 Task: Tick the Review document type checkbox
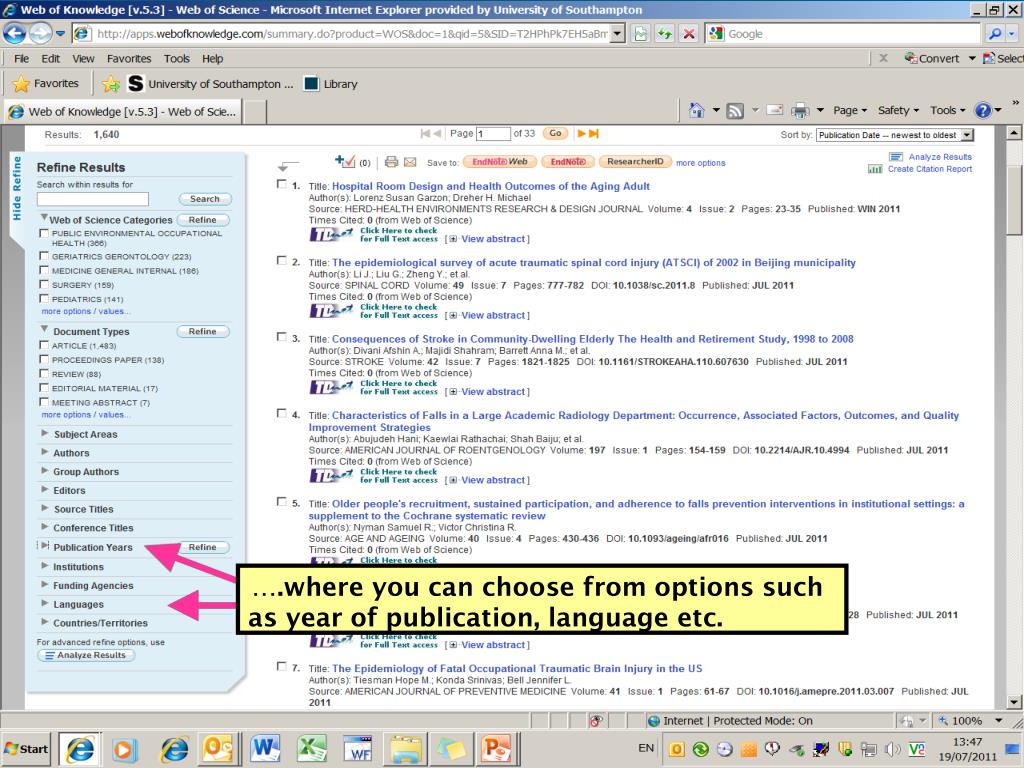pos(44,374)
